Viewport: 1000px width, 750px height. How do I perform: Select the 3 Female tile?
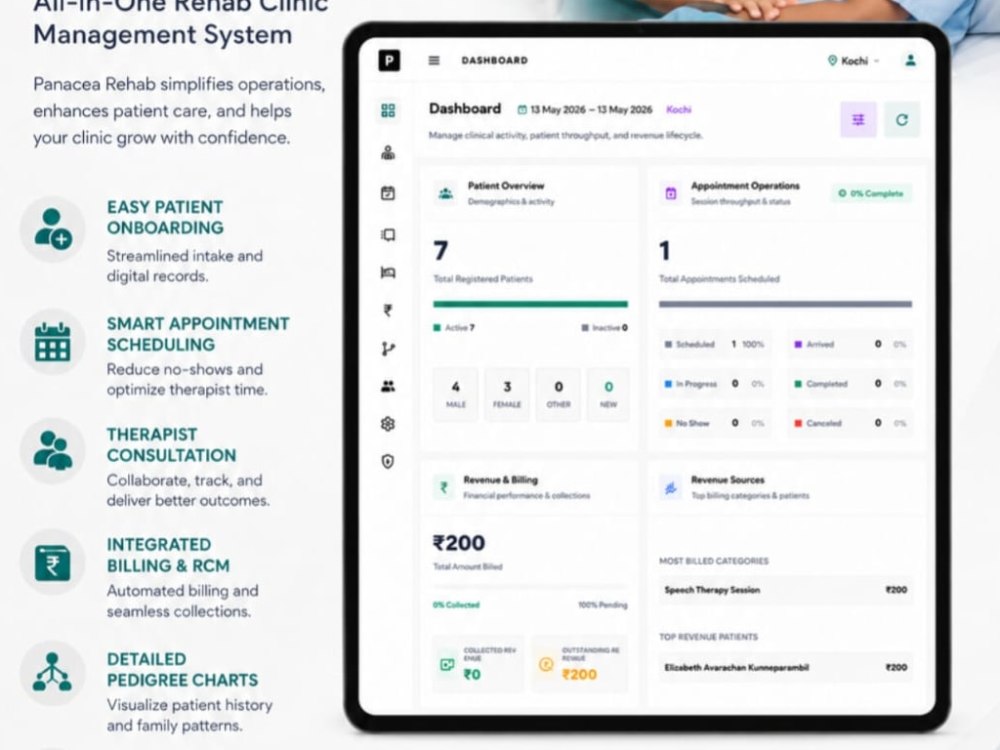click(x=507, y=394)
